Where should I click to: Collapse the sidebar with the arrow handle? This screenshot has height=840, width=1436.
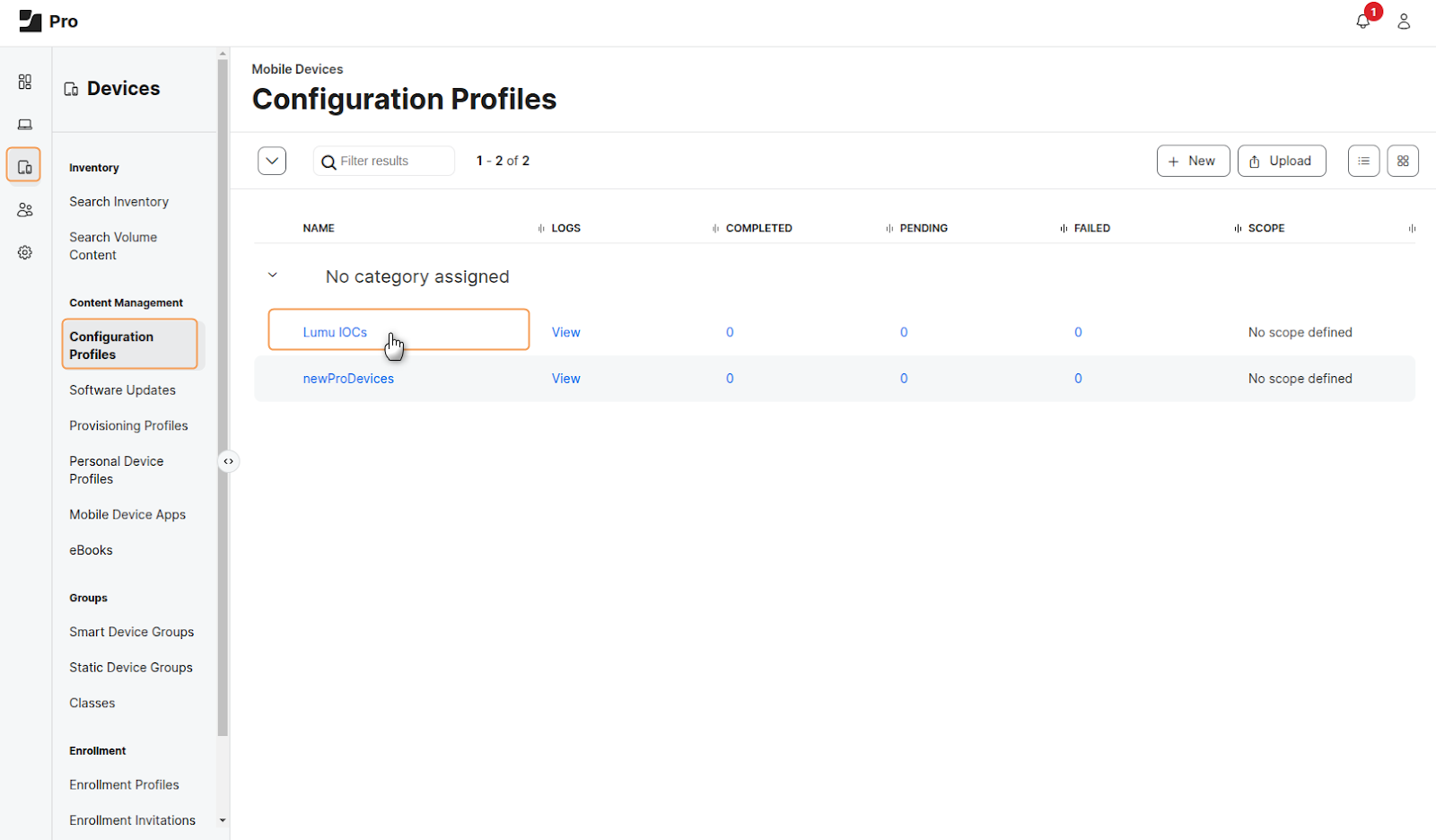(229, 461)
